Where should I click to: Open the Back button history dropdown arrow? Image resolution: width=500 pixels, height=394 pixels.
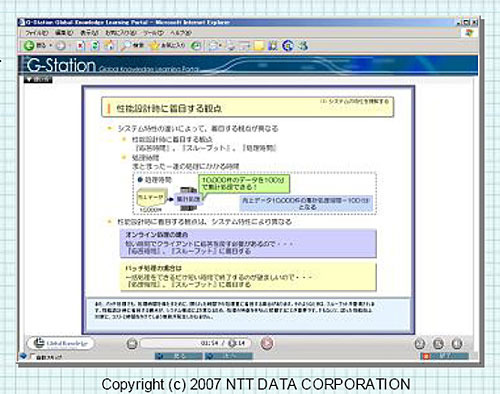point(51,45)
